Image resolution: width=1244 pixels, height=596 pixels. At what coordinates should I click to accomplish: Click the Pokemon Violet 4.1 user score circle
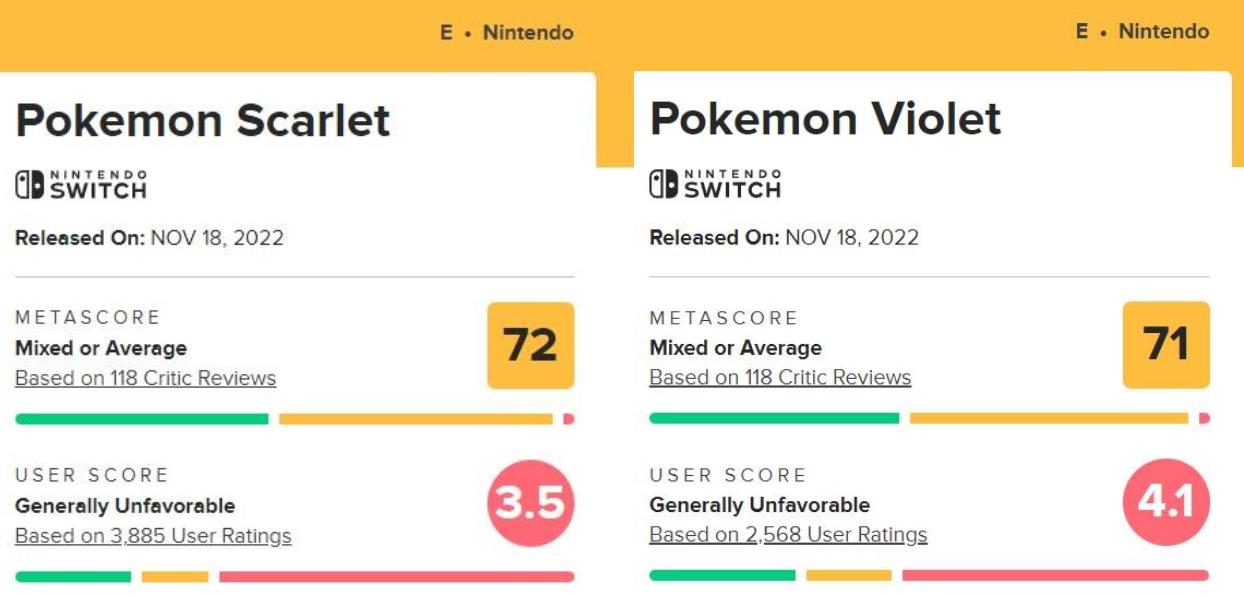(x=1166, y=502)
